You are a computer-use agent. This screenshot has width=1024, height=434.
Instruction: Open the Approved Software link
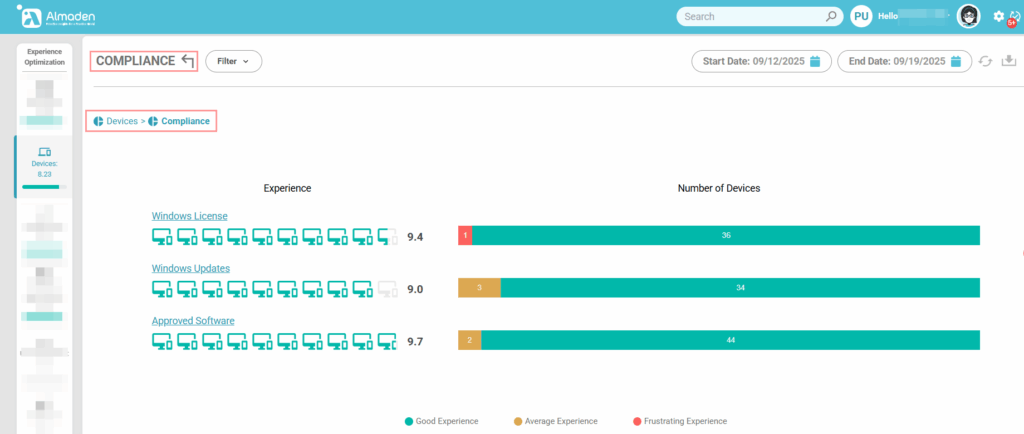click(193, 321)
